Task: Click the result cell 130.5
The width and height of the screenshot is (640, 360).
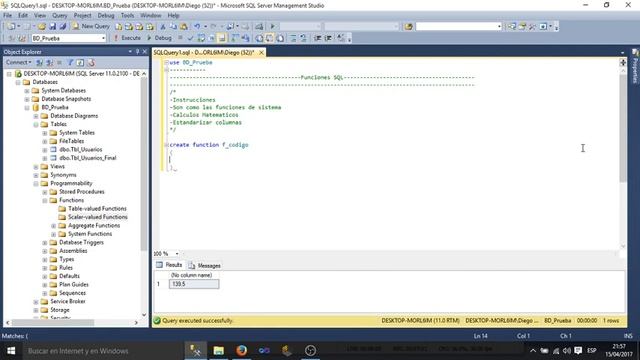Action: 194,284
